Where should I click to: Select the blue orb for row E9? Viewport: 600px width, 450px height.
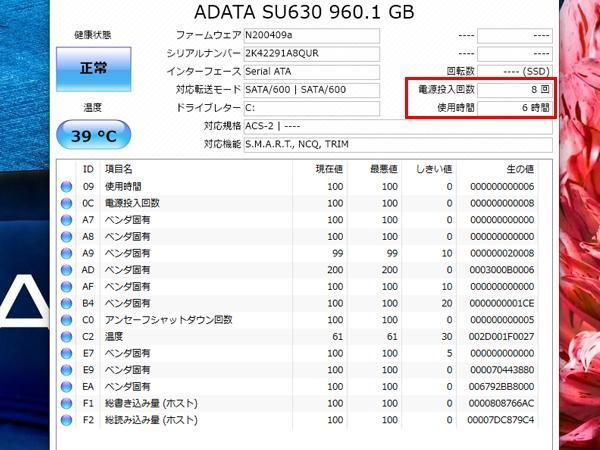tap(66, 370)
